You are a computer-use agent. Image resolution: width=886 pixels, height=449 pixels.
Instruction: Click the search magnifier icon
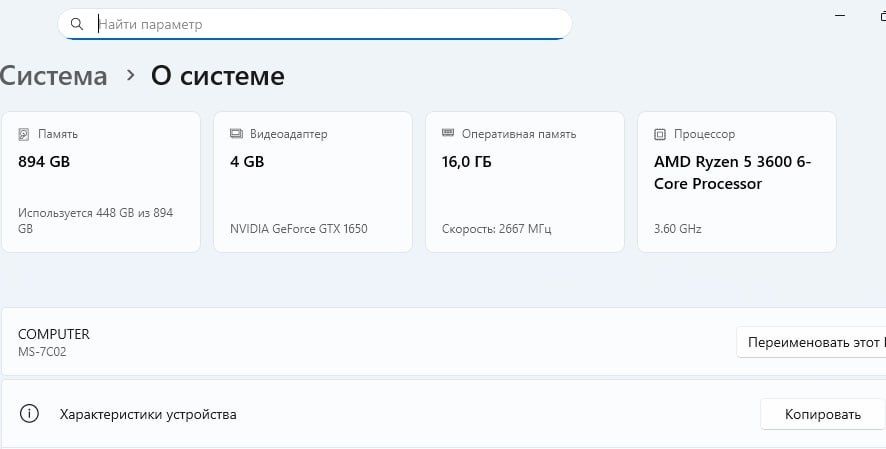pyautogui.click(x=77, y=24)
